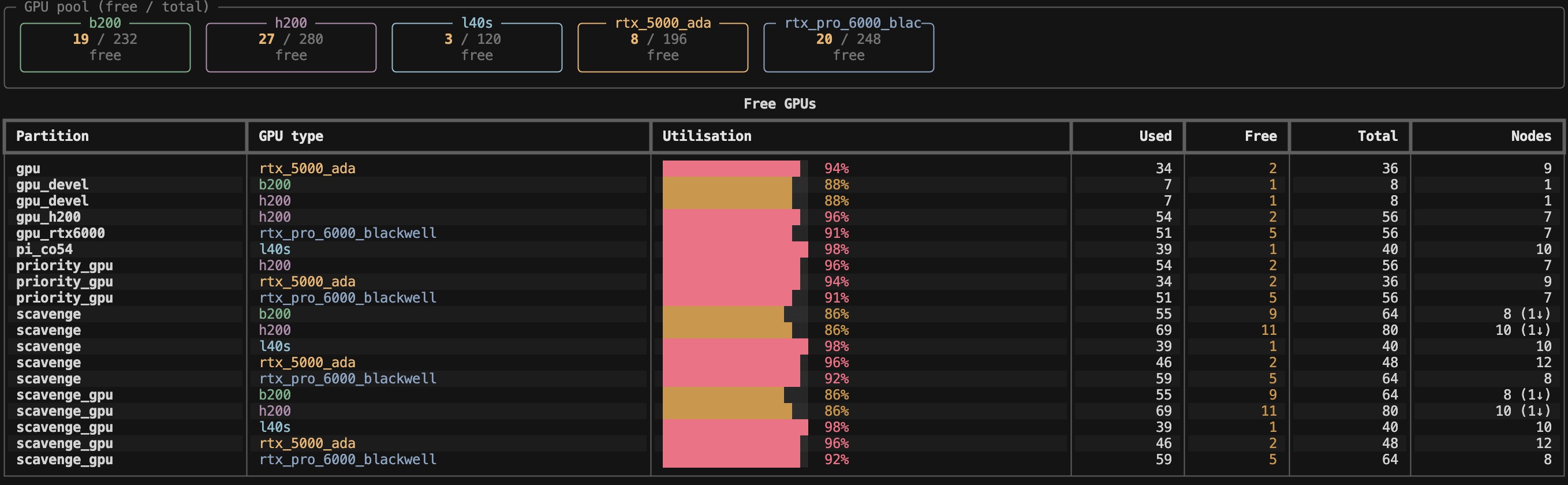Image resolution: width=1568 pixels, height=485 pixels.
Task: Click Free value 5 in the gpu_rtx6000 row
Action: 1273,233
